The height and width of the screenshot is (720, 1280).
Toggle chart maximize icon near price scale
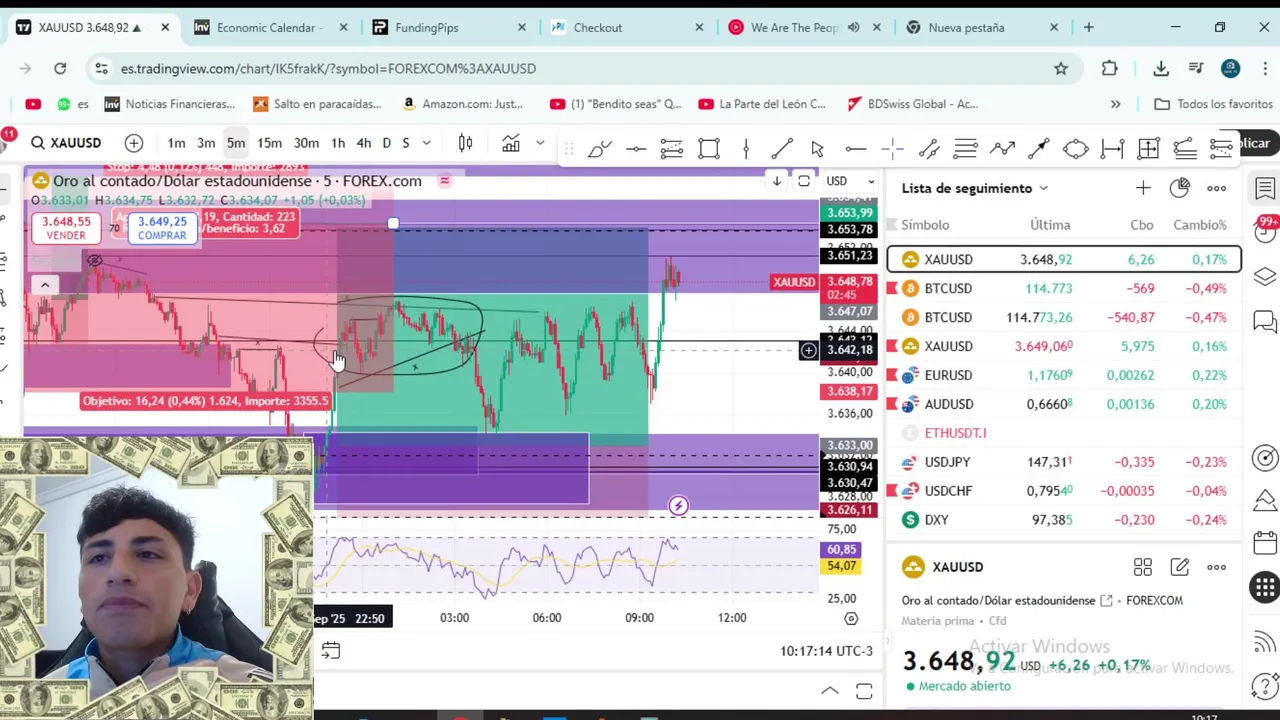click(804, 181)
